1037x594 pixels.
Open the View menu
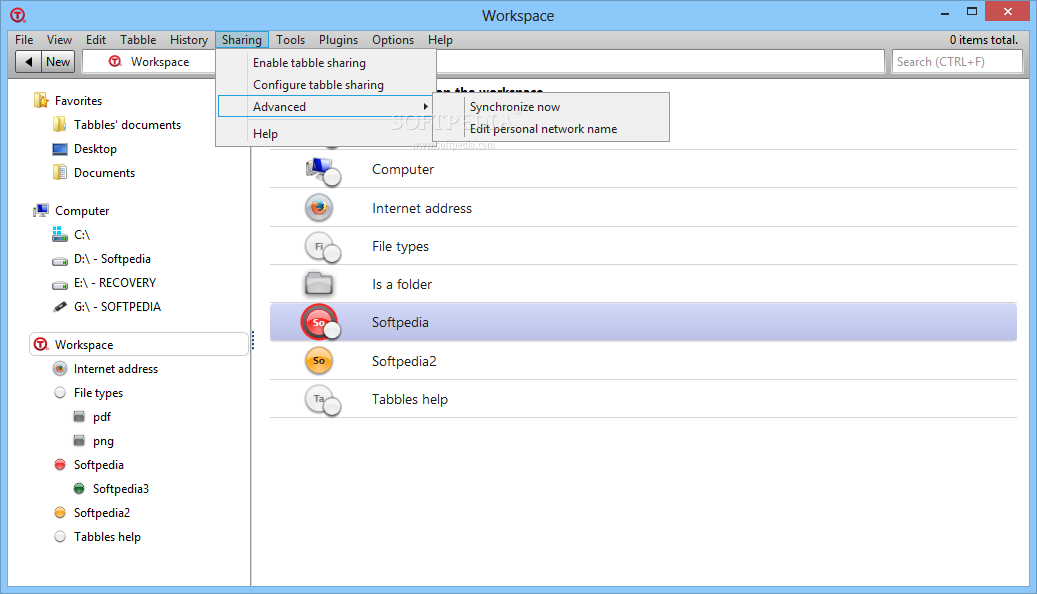pos(59,40)
